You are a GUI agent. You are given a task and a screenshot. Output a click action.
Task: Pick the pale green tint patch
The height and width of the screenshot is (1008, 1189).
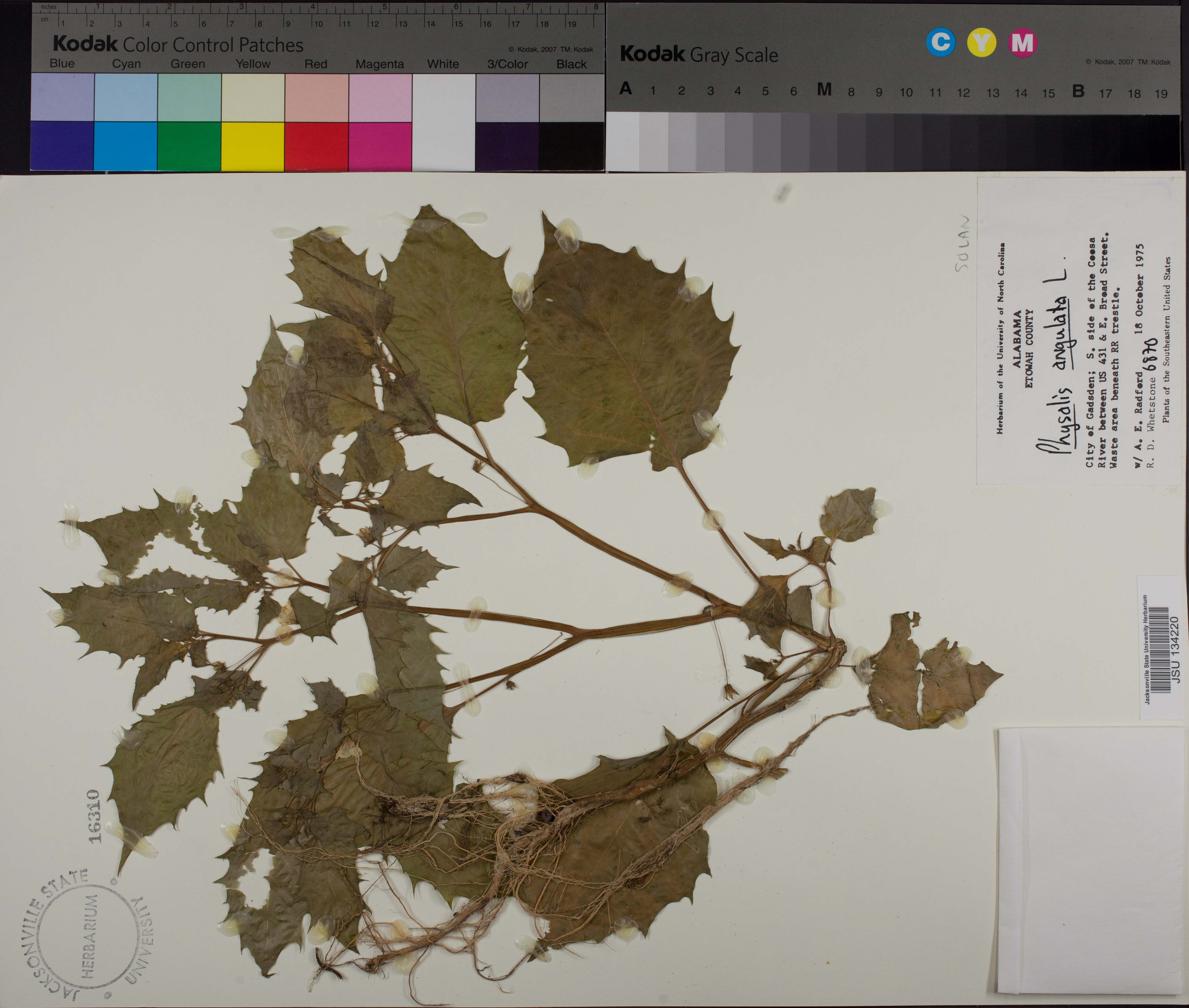pyautogui.click(x=189, y=98)
